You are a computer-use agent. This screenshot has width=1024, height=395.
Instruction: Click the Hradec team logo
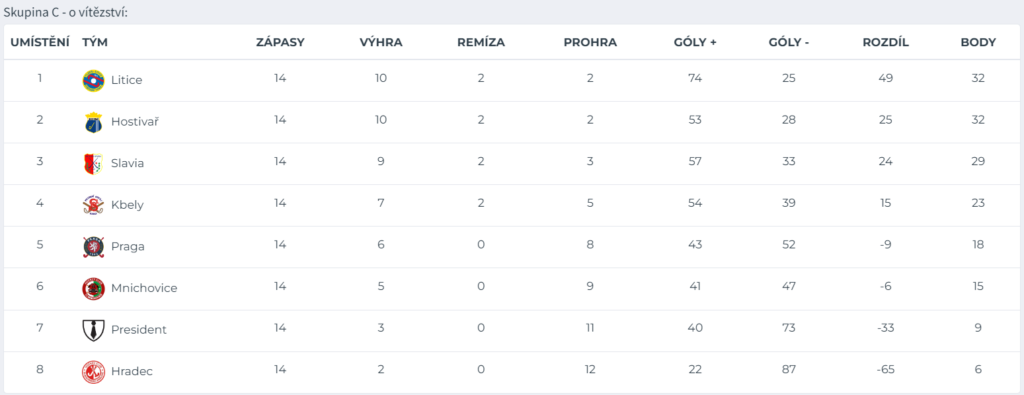(x=93, y=372)
